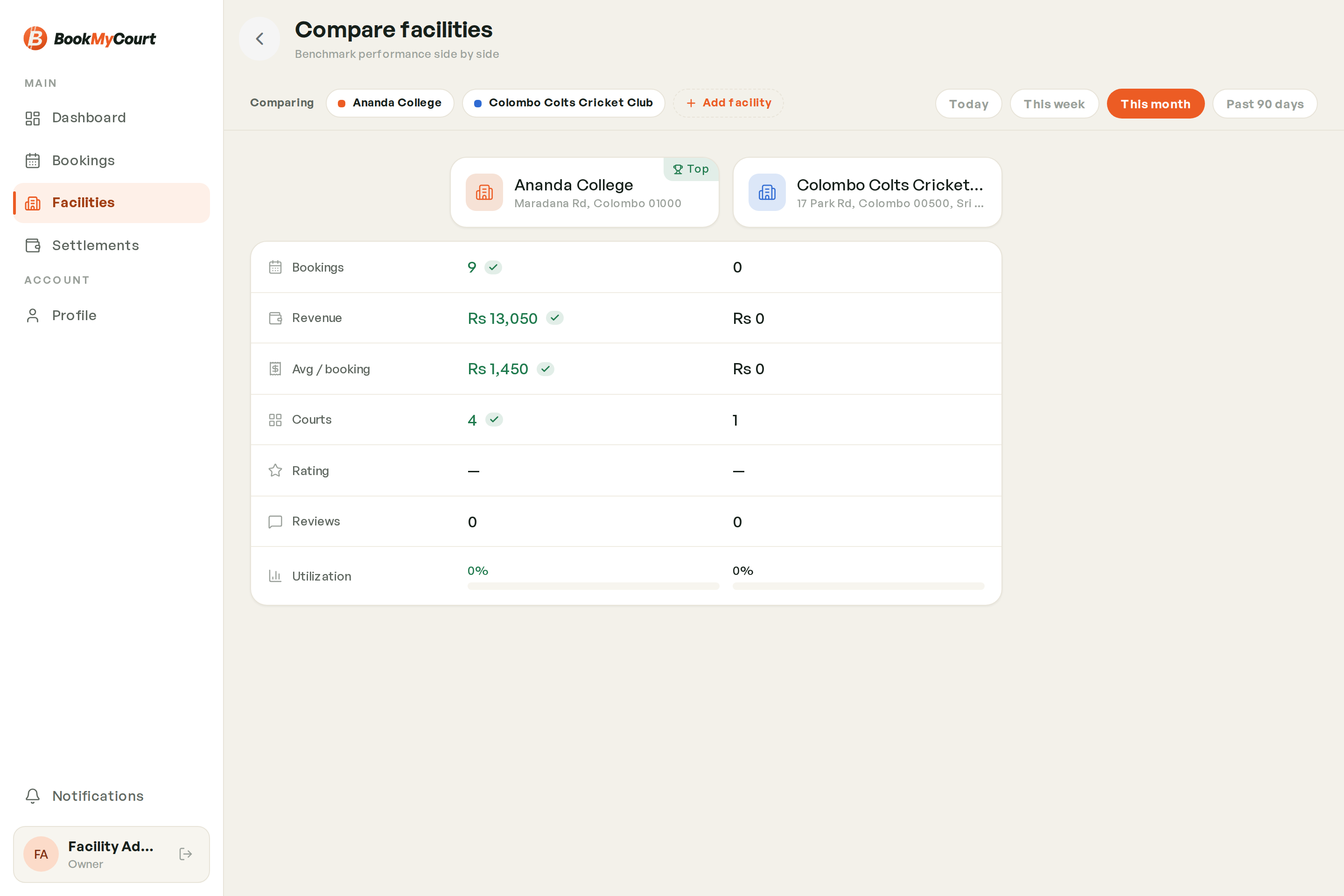Click the Courts row grid icon
Screen dimensions: 1344x896
(275, 420)
